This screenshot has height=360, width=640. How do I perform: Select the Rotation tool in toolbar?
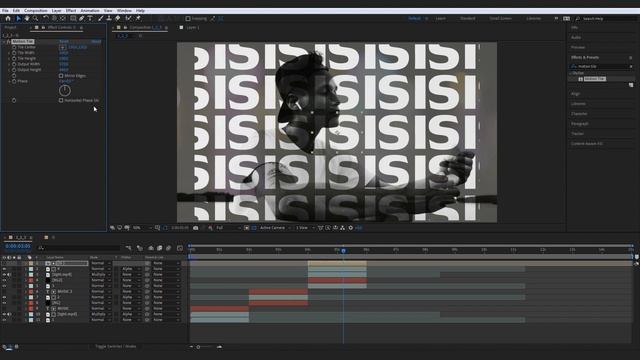click(x=46, y=18)
